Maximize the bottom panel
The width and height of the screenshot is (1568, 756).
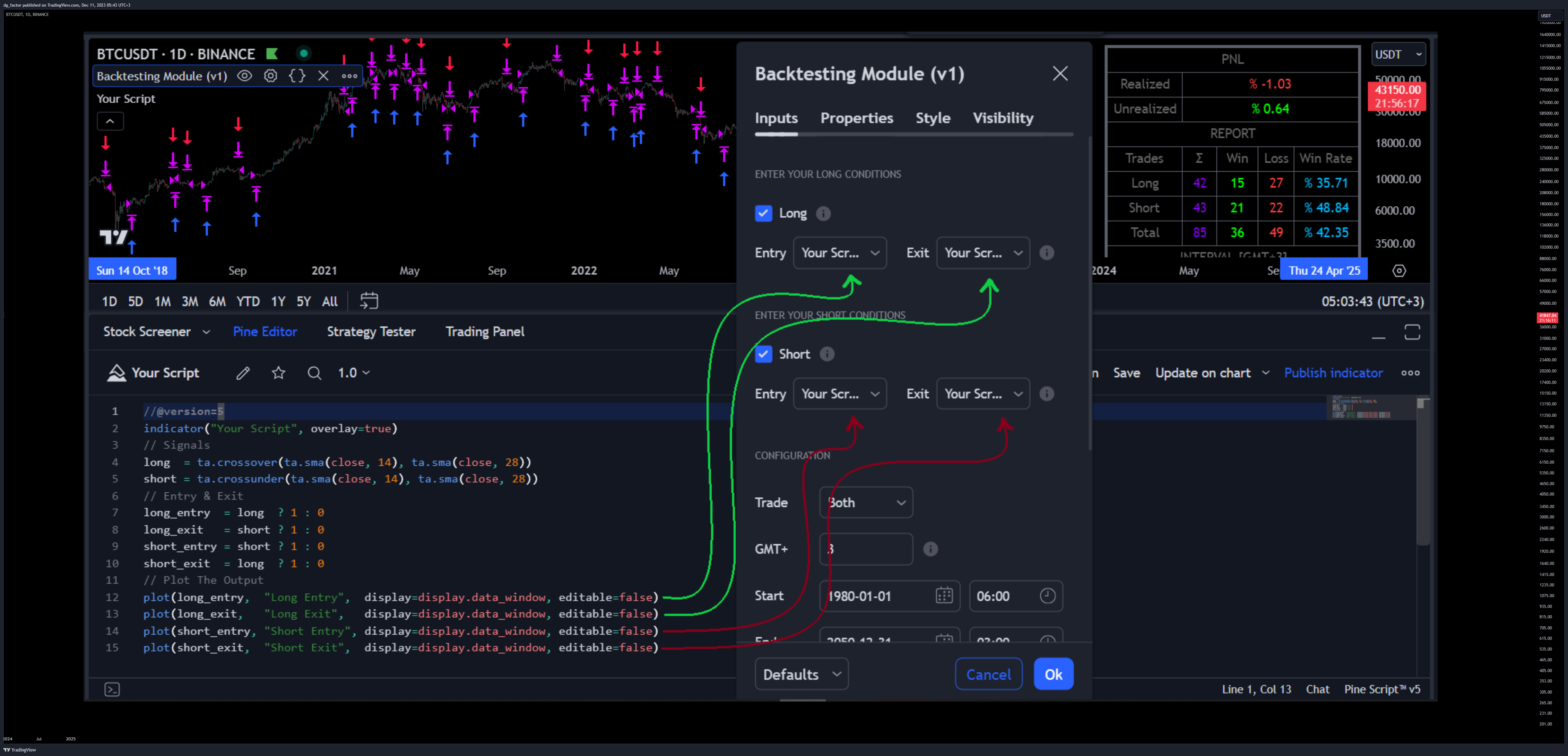[1412, 332]
